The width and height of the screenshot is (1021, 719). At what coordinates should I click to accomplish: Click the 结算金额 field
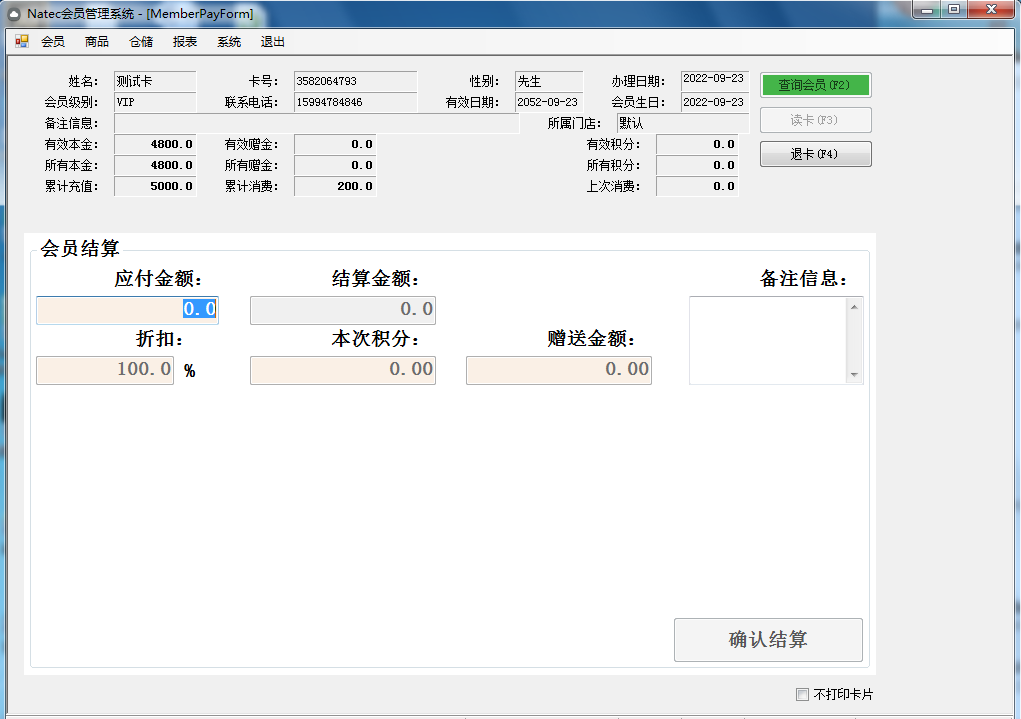click(343, 310)
